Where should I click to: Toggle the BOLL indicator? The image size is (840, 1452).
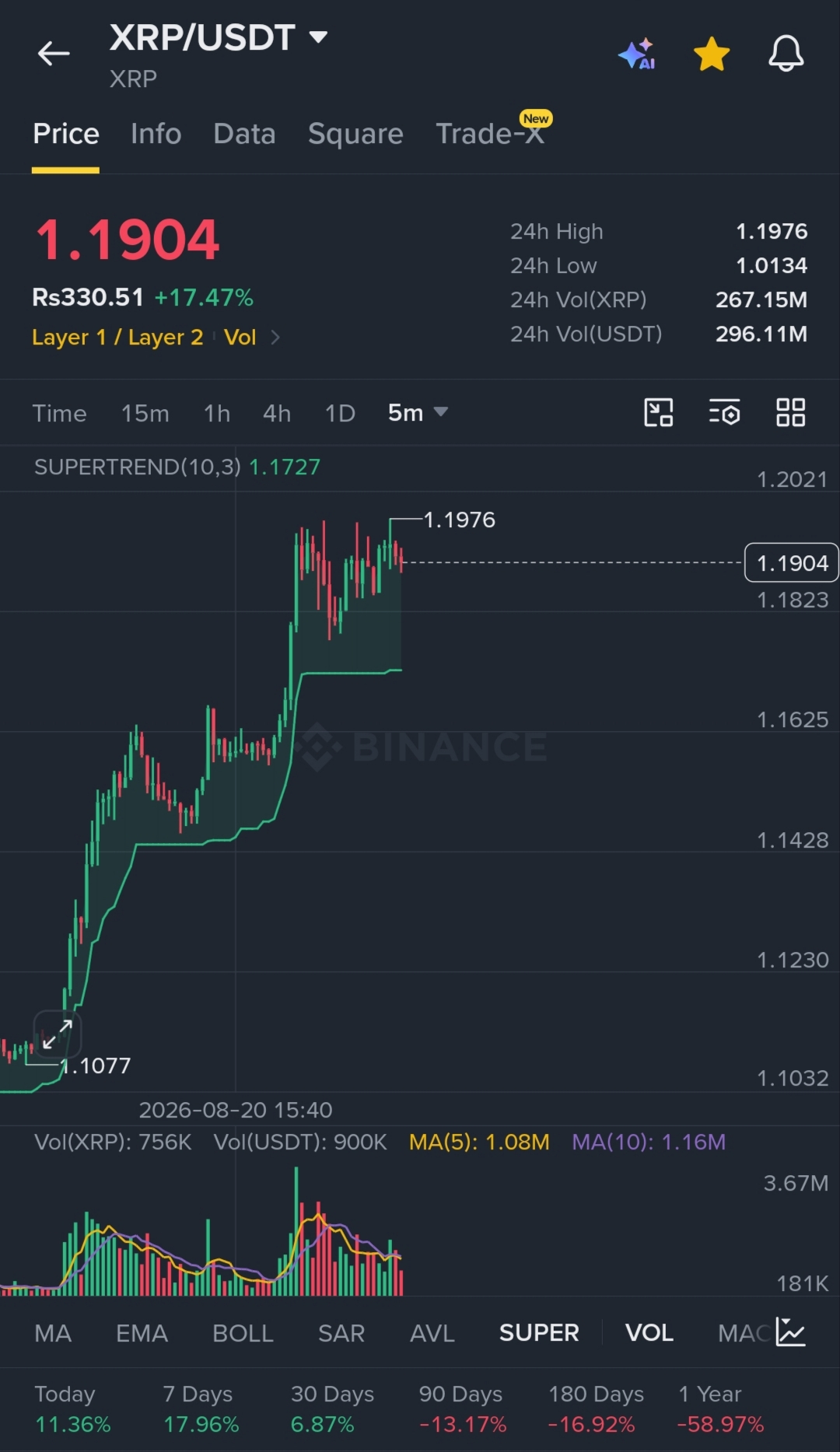pyautogui.click(x=243, y=1333)
